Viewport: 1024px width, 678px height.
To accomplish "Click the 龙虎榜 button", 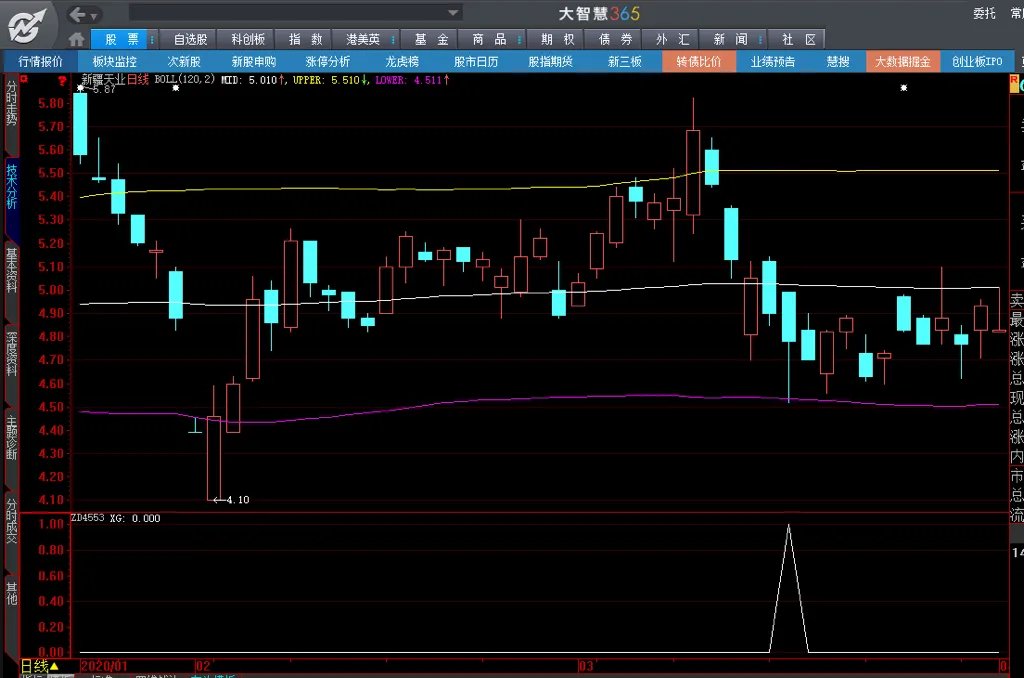I will pos(402,61).
